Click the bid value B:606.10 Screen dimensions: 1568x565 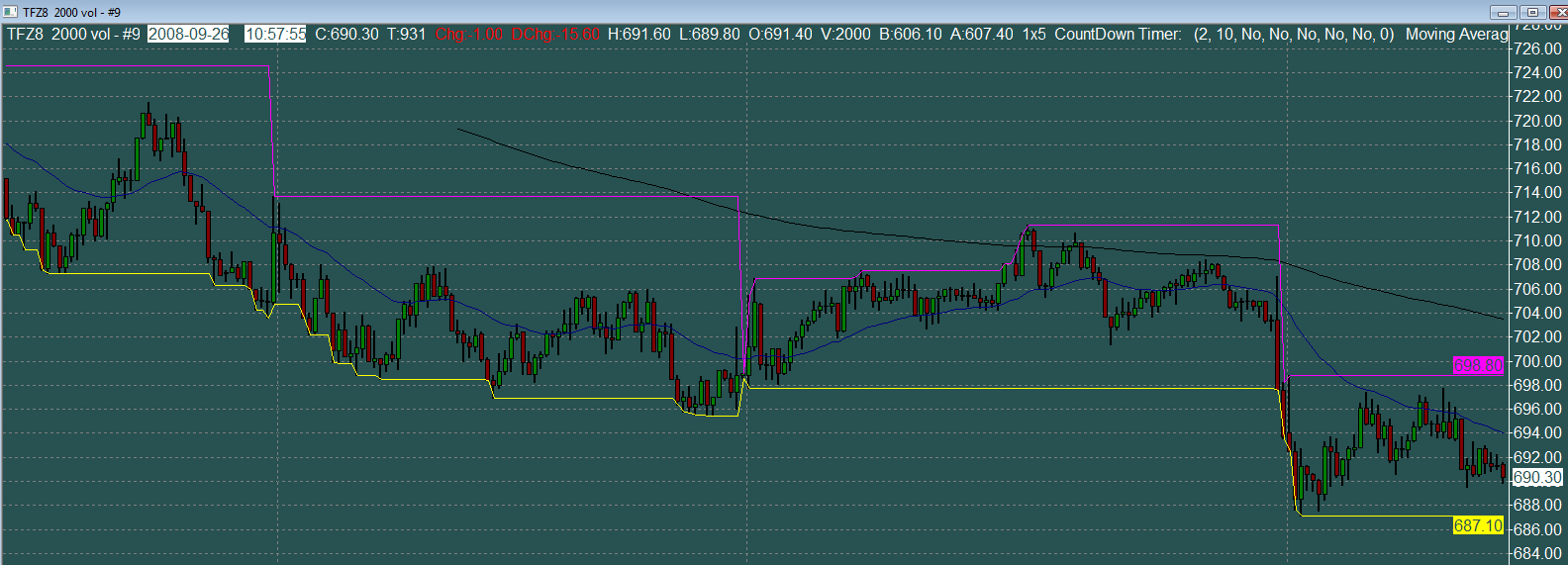pyautogui.click(x=911, y=34)
